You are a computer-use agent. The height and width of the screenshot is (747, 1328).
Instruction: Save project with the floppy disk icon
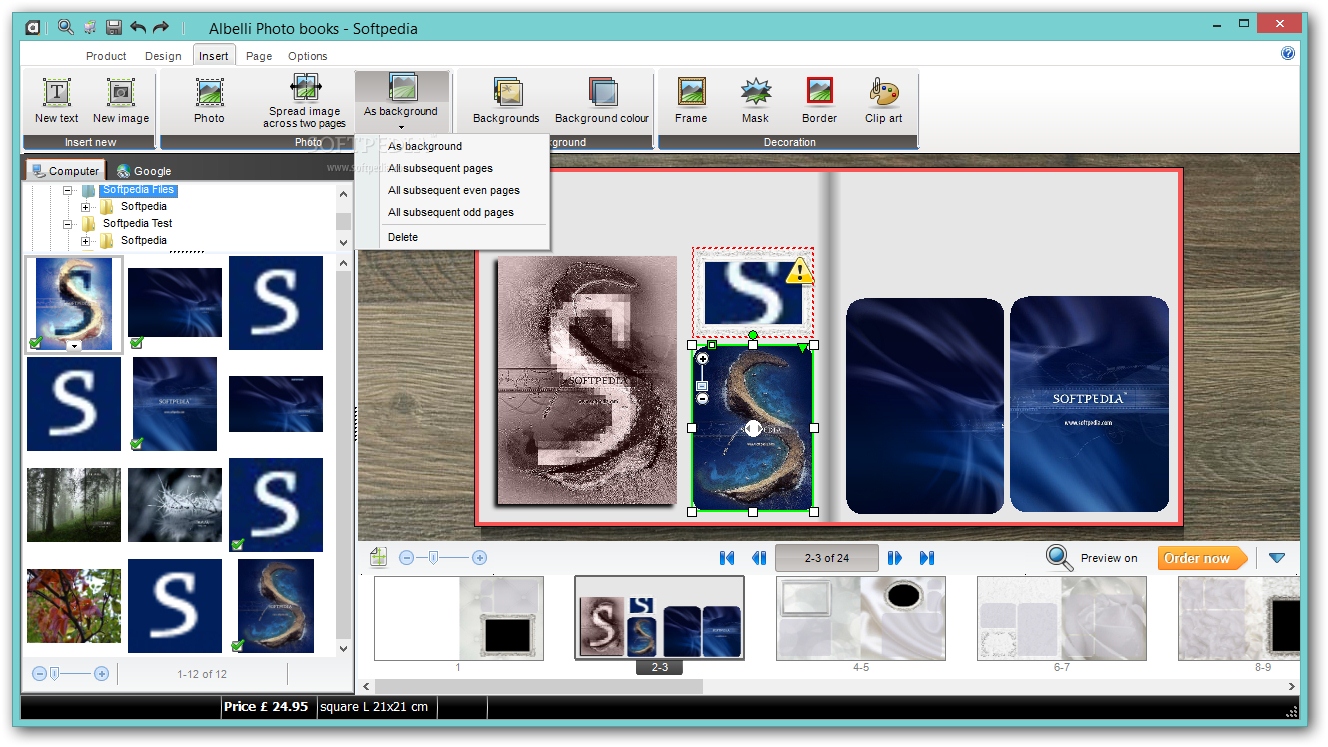click(x=114, y=27)
